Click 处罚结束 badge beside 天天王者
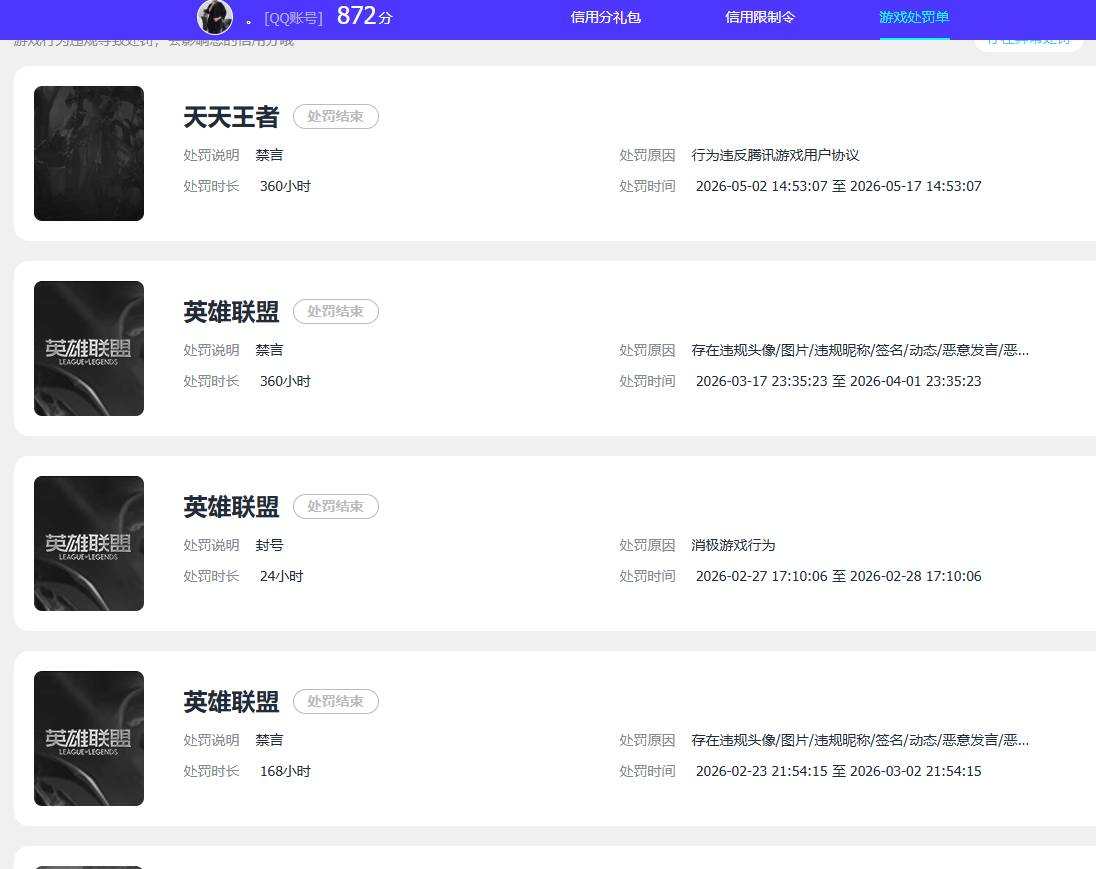This screenshot has height=869, width=1096. point(336,117)
